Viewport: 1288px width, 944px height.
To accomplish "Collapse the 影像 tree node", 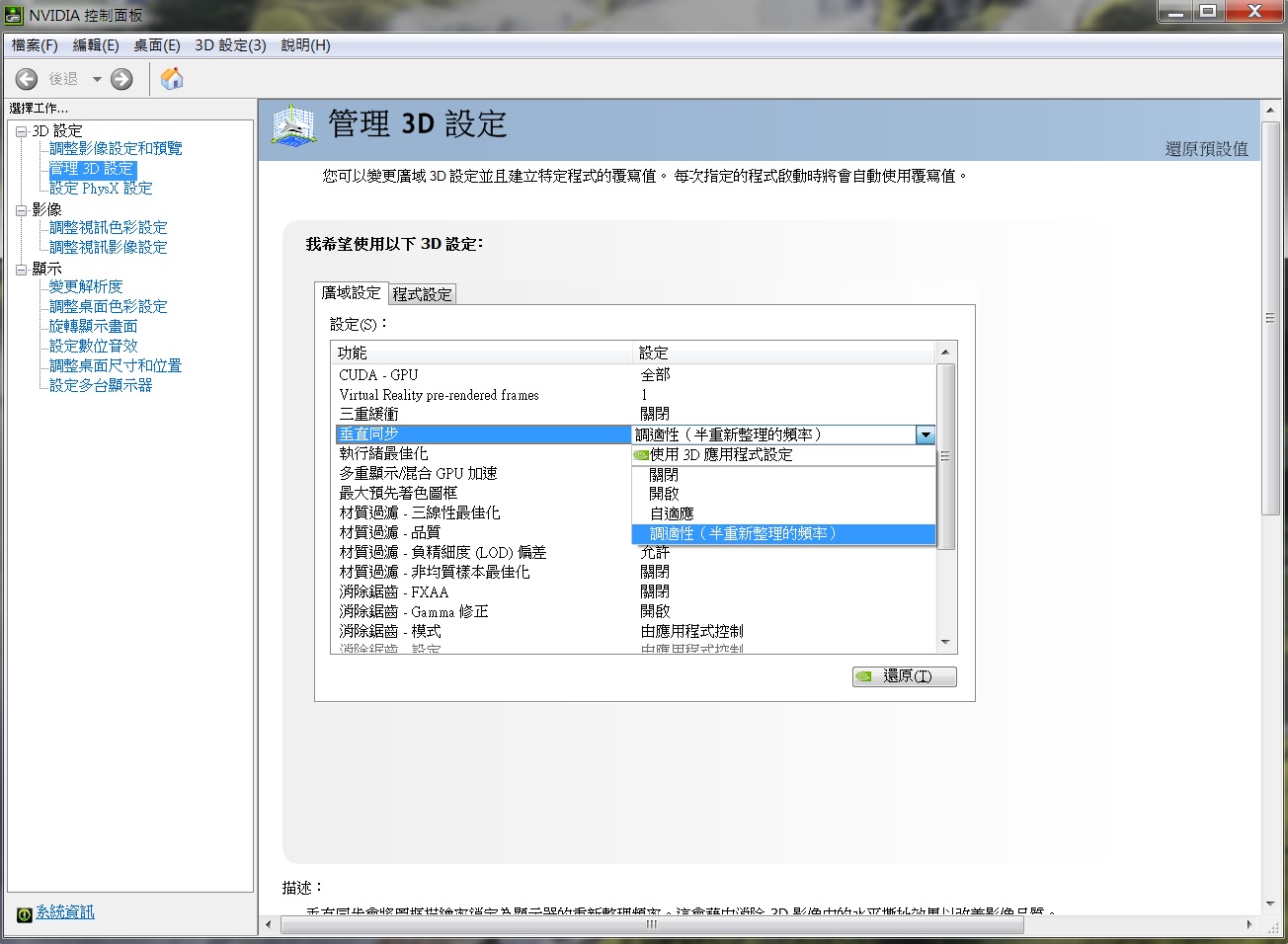I will [21, 210].
